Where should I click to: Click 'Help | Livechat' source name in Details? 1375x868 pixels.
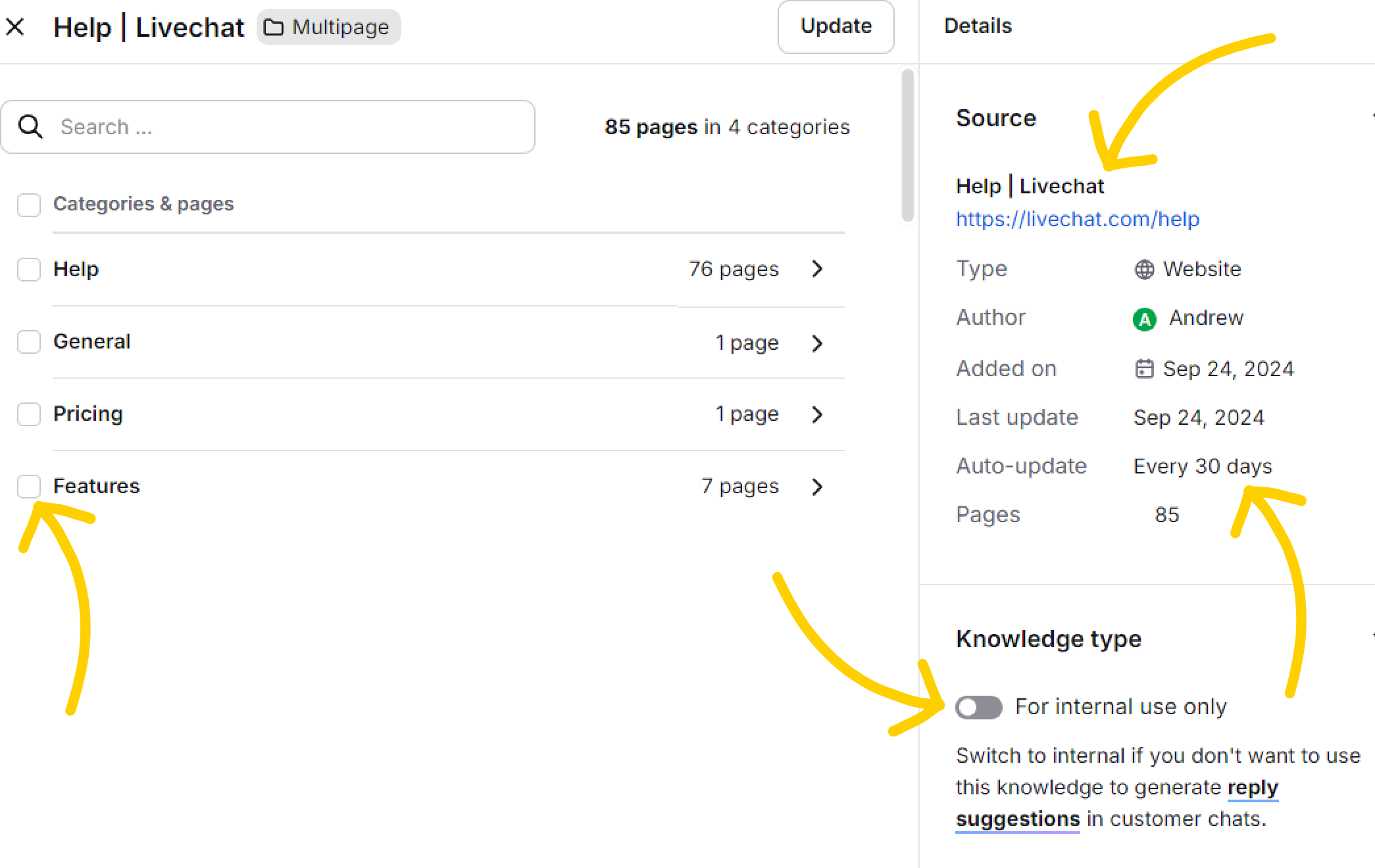coord(1030,186)
